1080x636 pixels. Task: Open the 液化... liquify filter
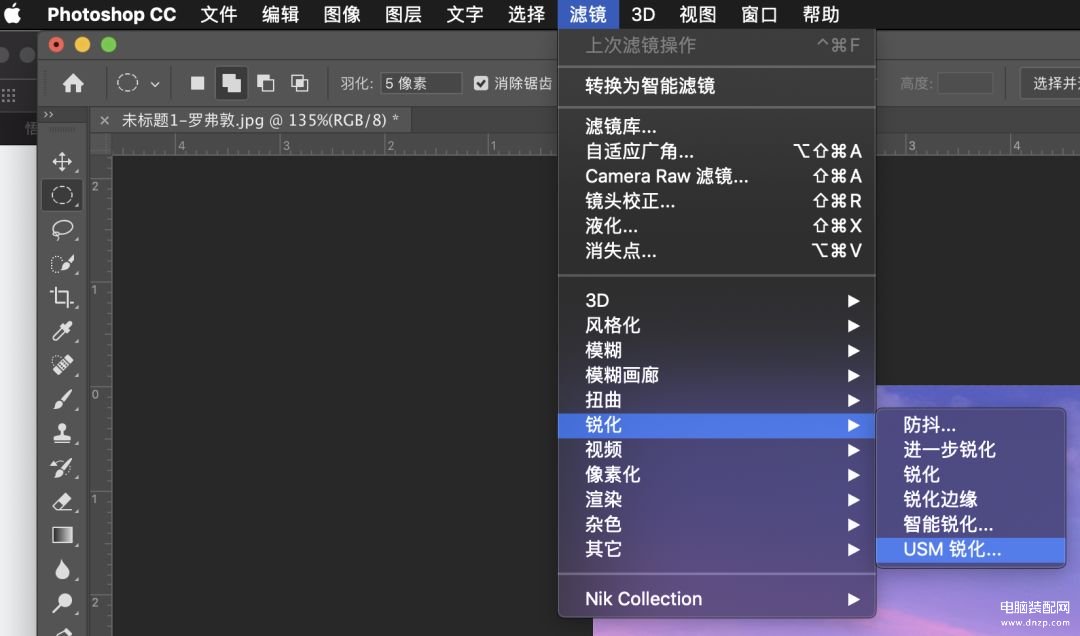click(x=716, y=225)
